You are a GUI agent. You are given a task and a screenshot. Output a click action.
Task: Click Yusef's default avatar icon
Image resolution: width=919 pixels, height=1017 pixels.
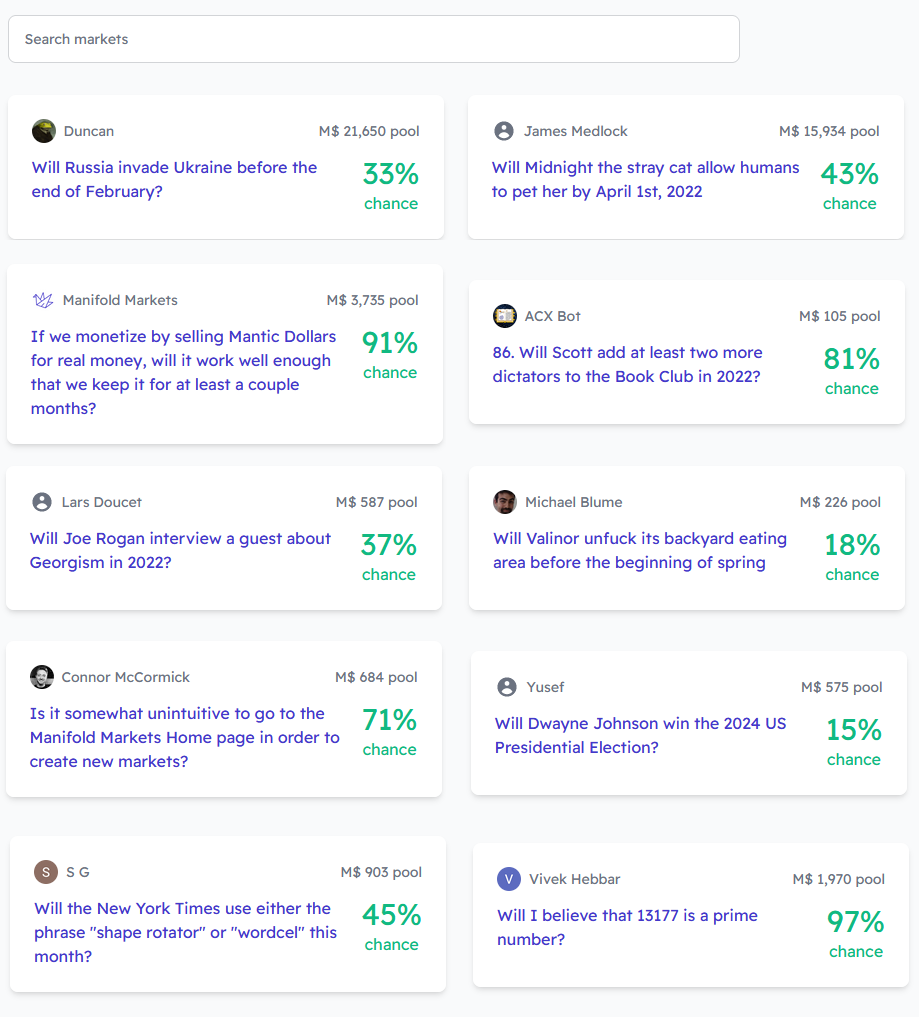507,687
